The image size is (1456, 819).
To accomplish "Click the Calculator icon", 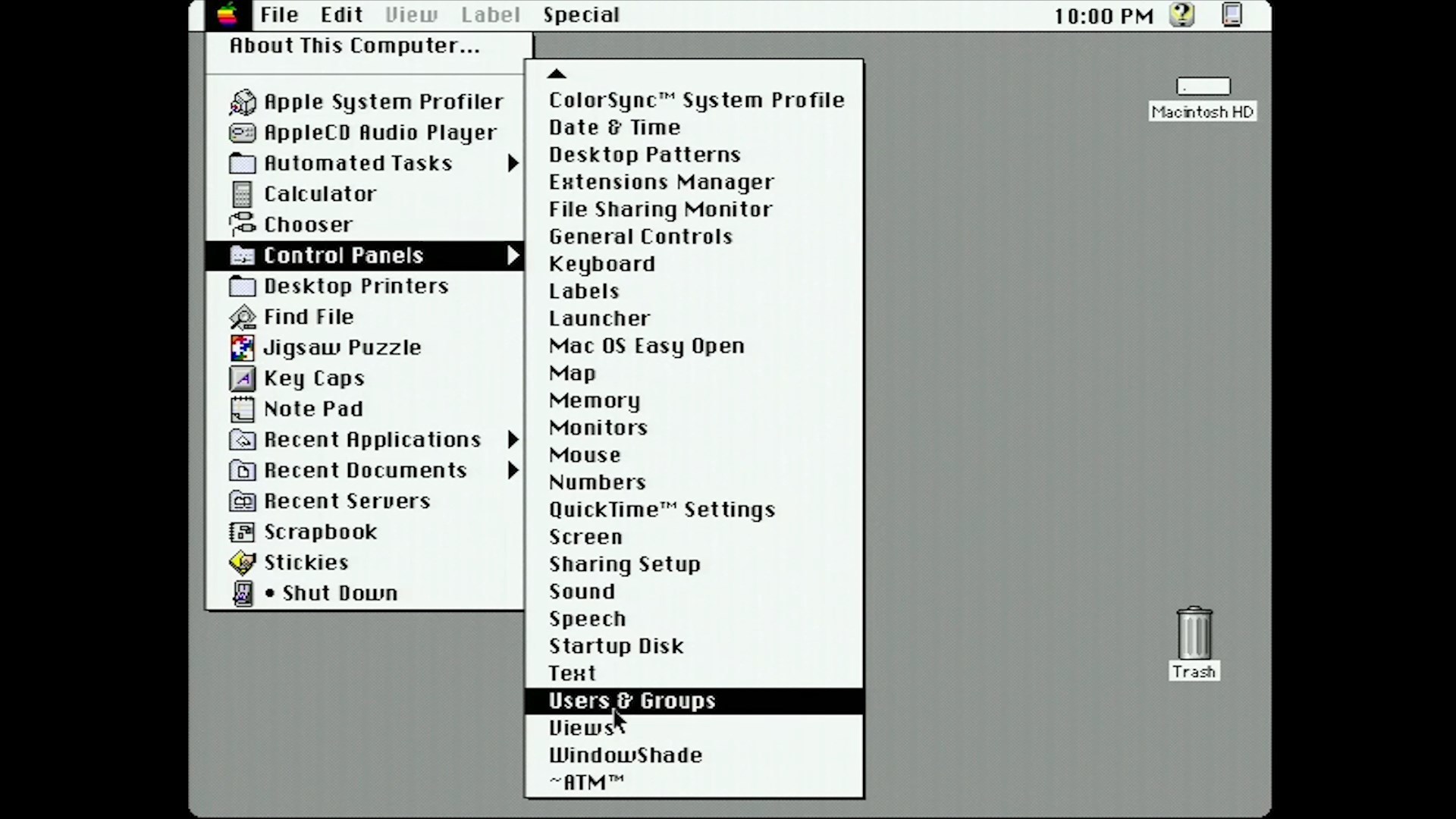I will point(241,194).
